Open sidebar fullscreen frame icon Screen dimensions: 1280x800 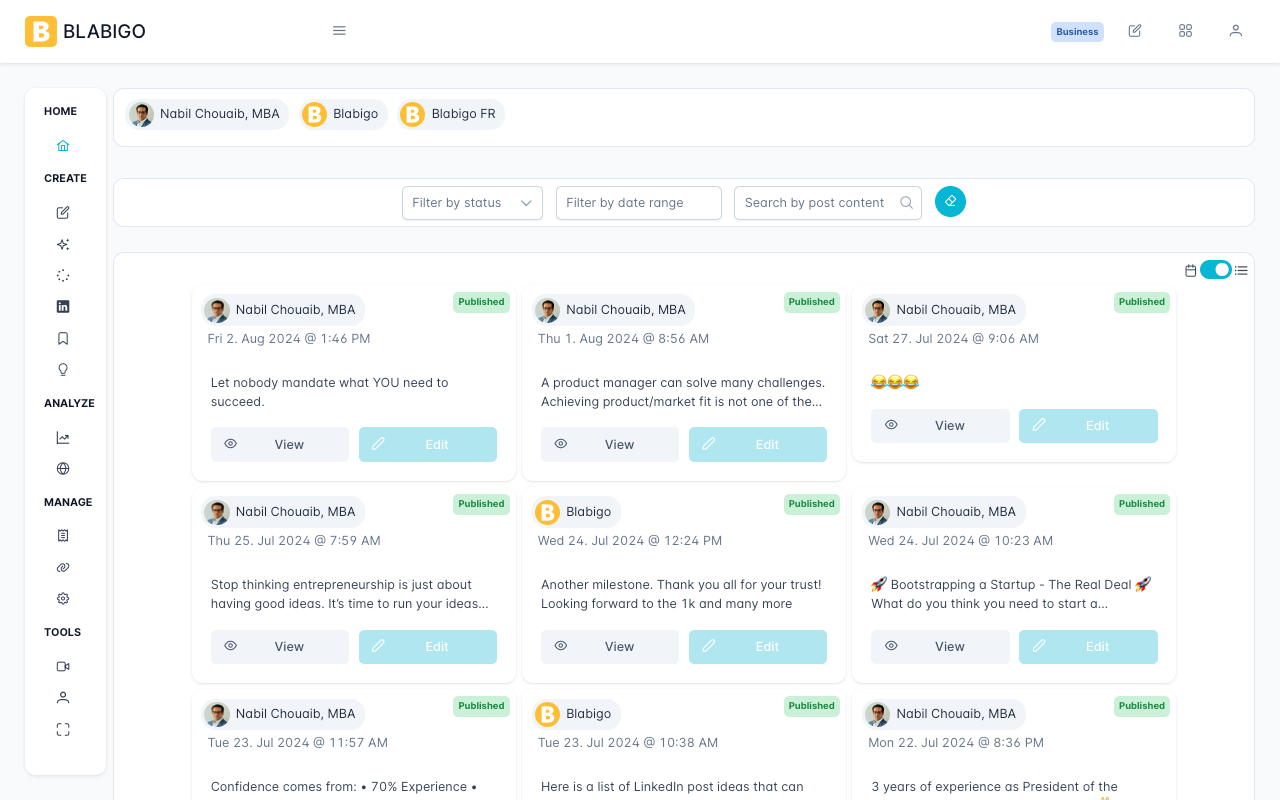pos(63,730)
